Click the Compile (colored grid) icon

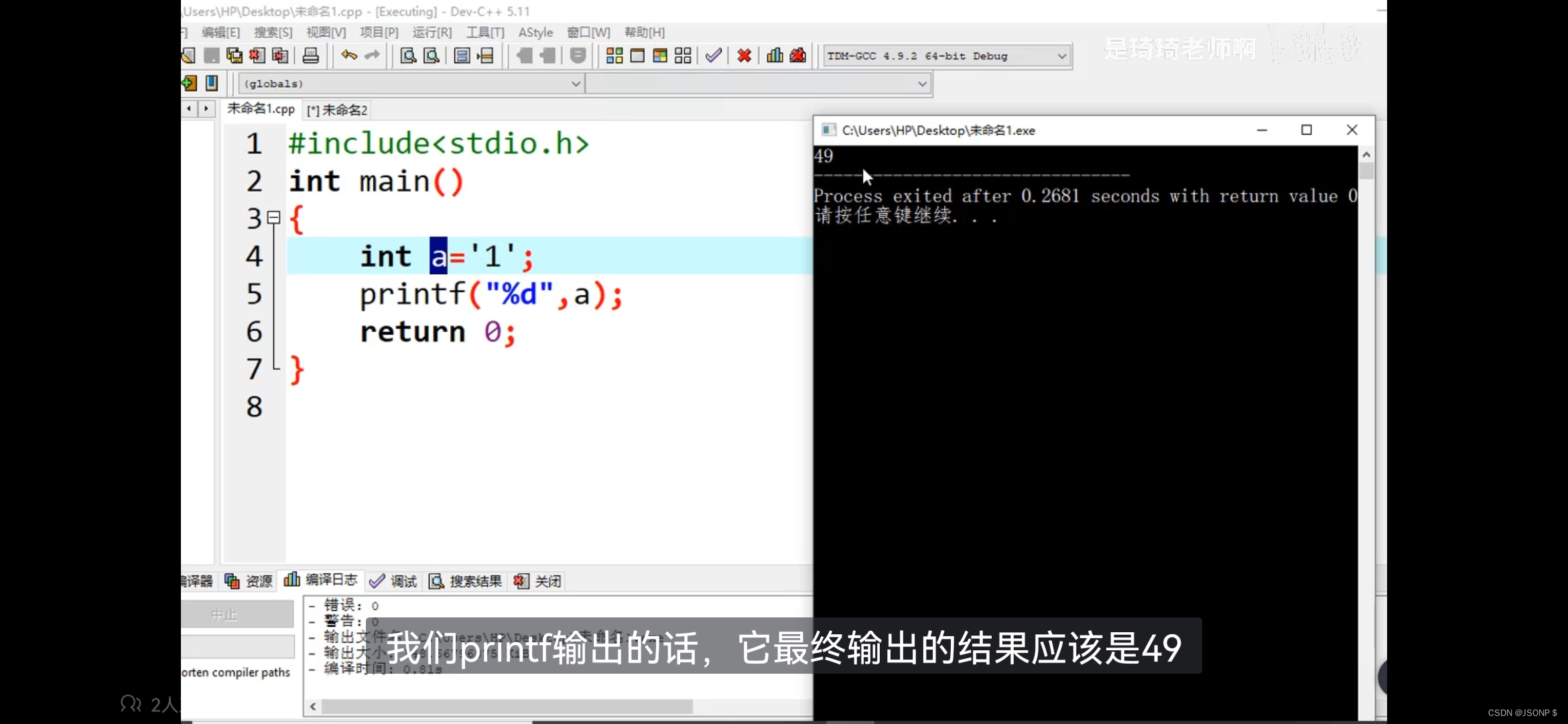[x=614, y=56]
